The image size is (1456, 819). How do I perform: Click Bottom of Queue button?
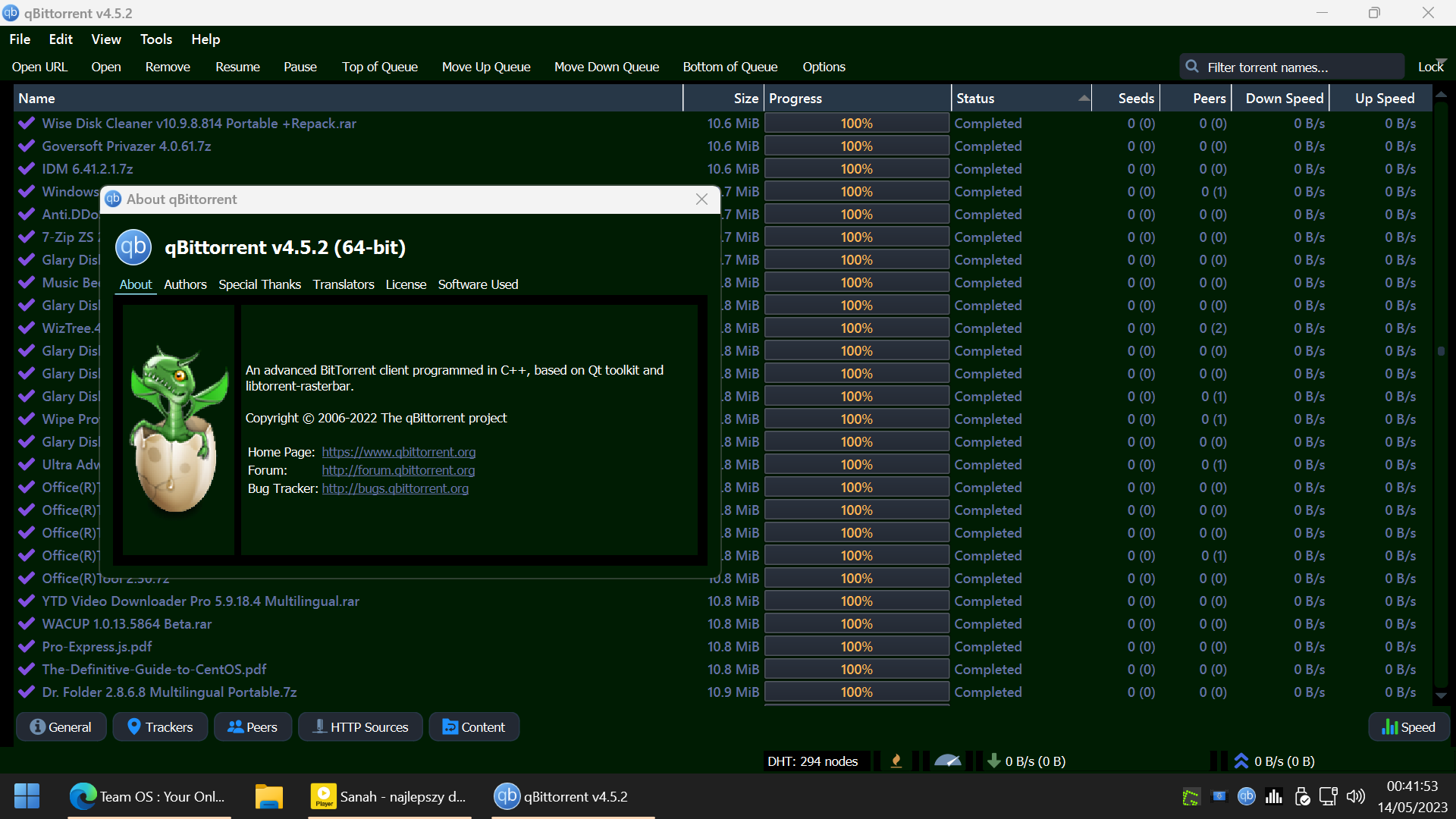[x=730, y=67]
